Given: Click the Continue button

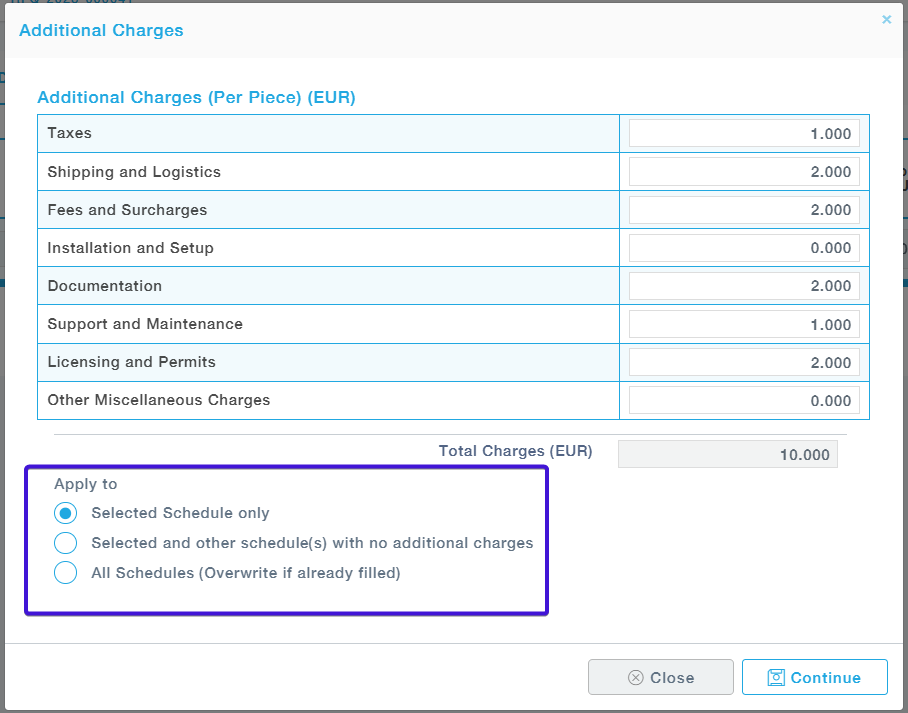Looking at the screenshot, I should point(814,677).
